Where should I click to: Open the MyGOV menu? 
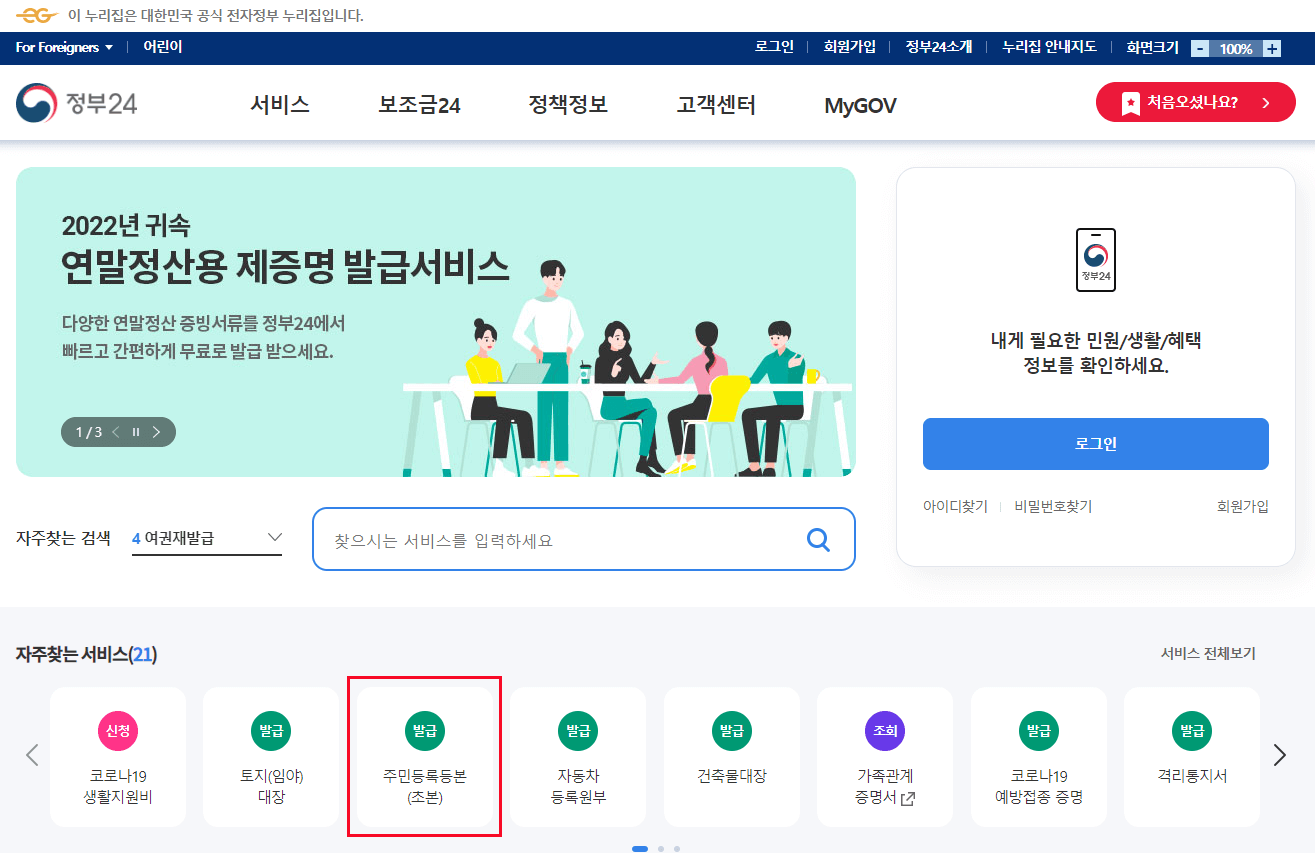click(x=860, y=105)
